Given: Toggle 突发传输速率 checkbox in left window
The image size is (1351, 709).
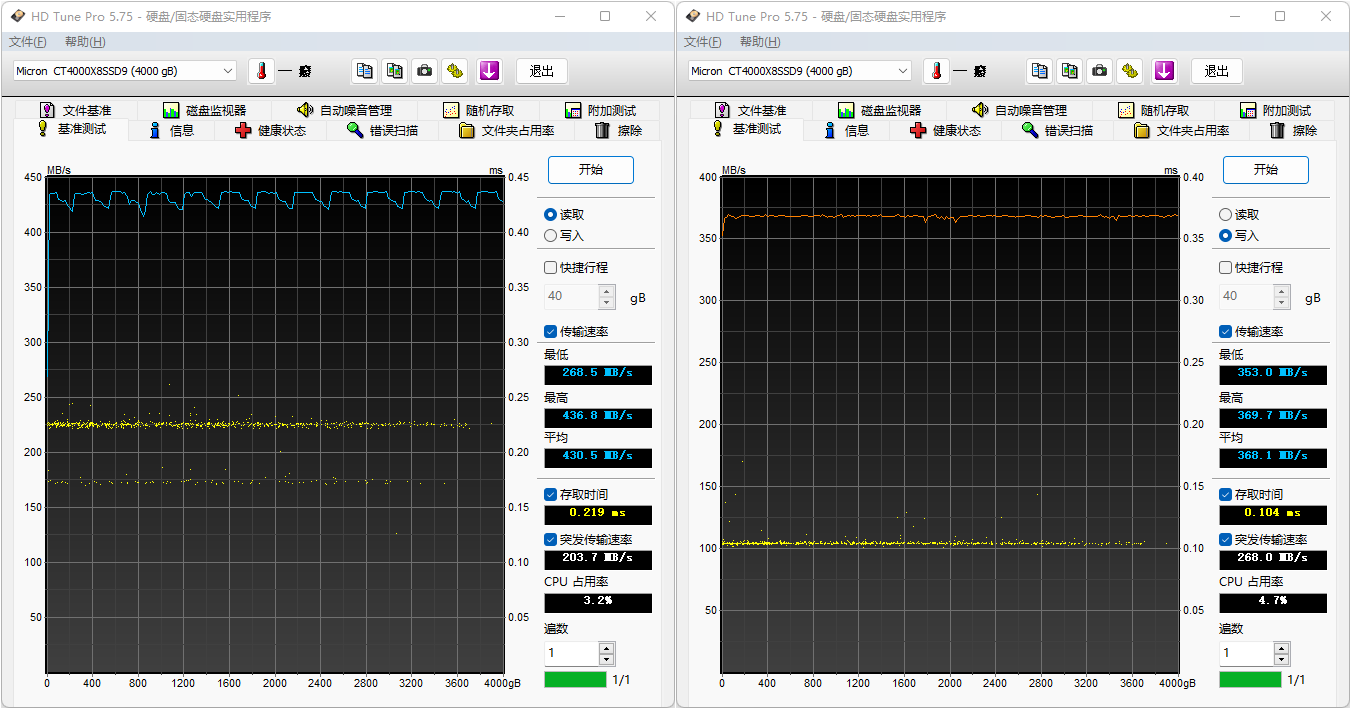Looking at the screenshot, I should 550,540.
